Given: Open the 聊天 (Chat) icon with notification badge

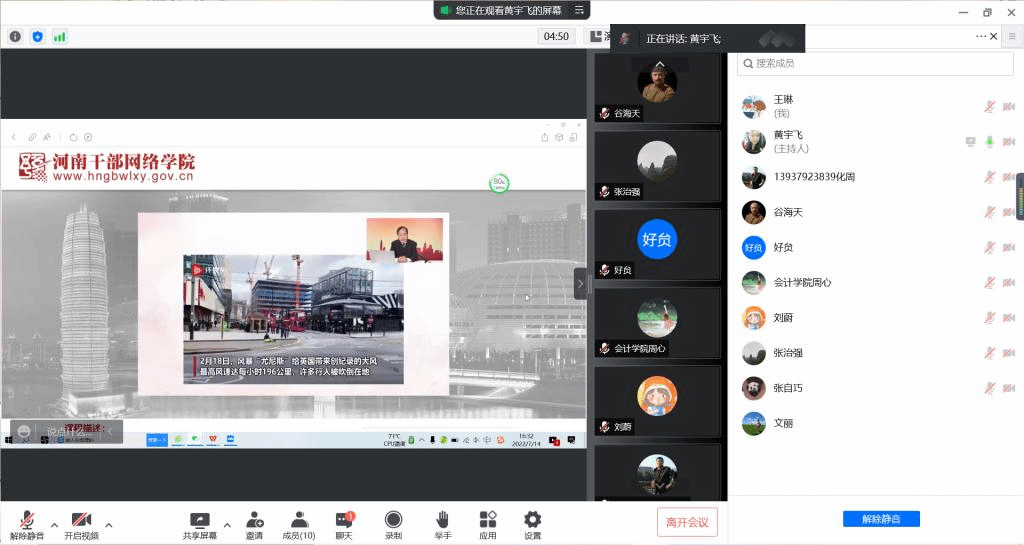Looking at the screenshot, I should pyautogui.click(x=344, y=520).
